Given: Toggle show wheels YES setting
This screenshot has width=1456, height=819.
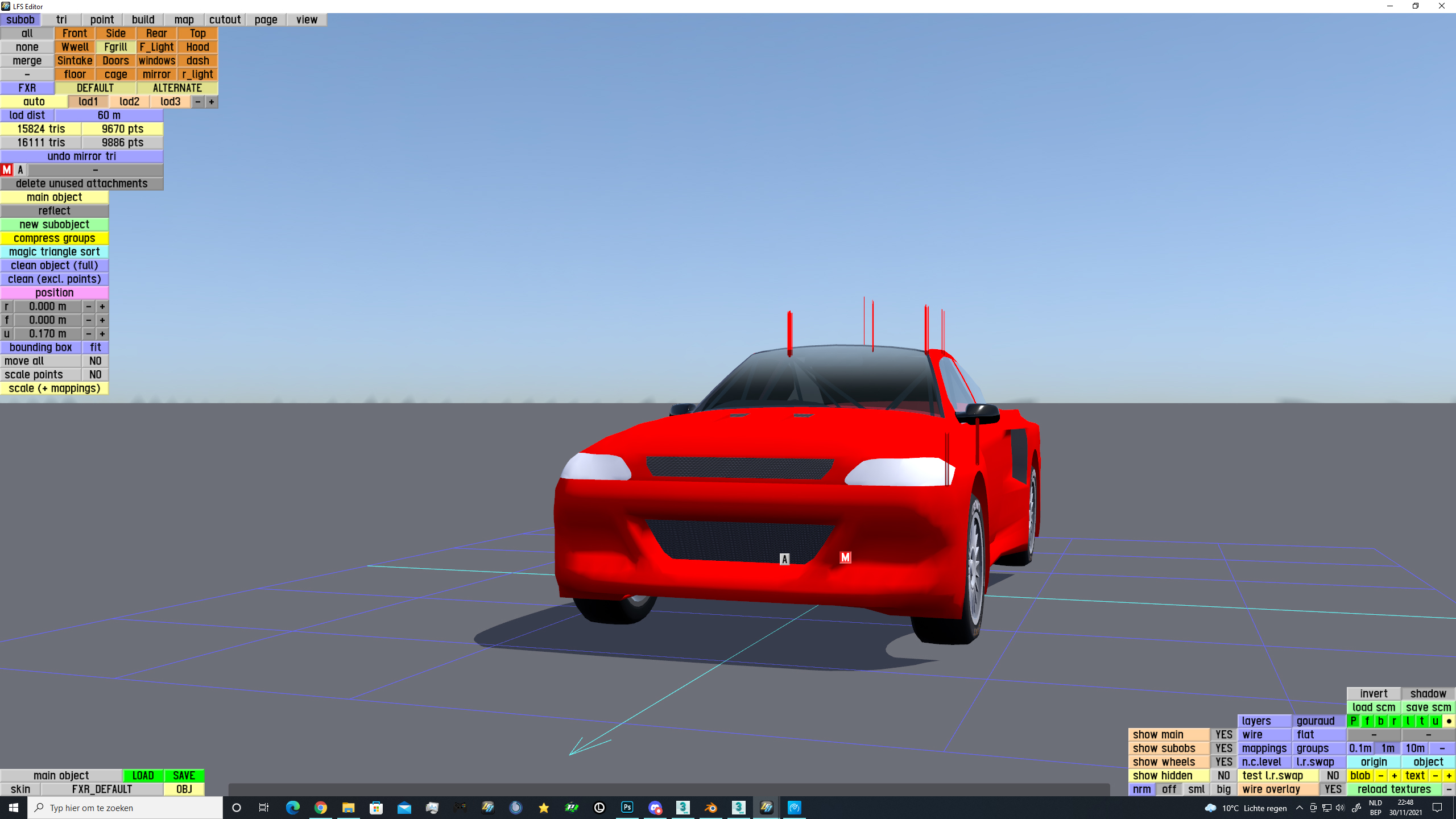Looking at the screenshot, I should [1223, 762].
